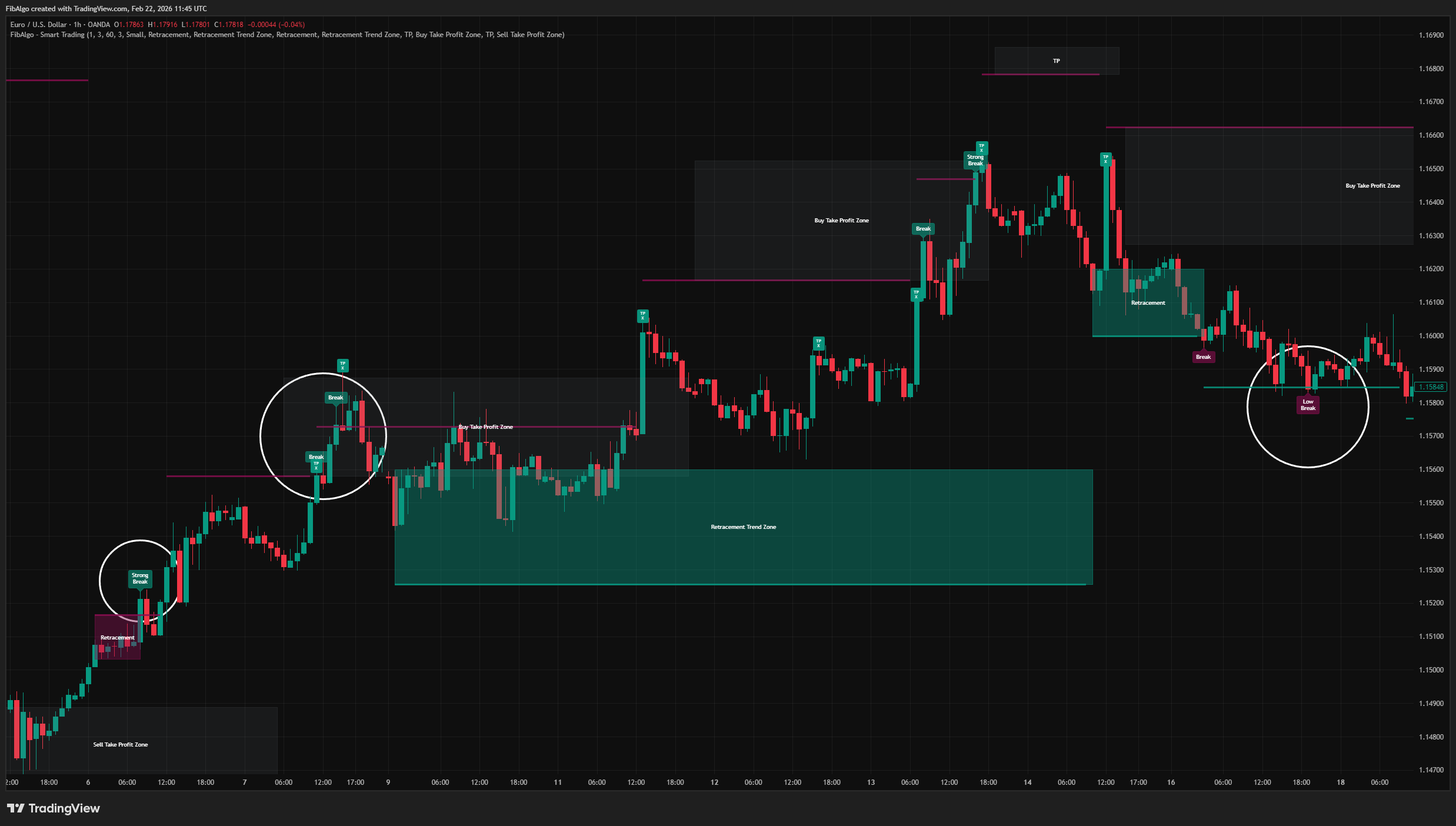Click the TP tab label at the top right
Viewport: 1456px width, 826px height.
coord(1056,60)
